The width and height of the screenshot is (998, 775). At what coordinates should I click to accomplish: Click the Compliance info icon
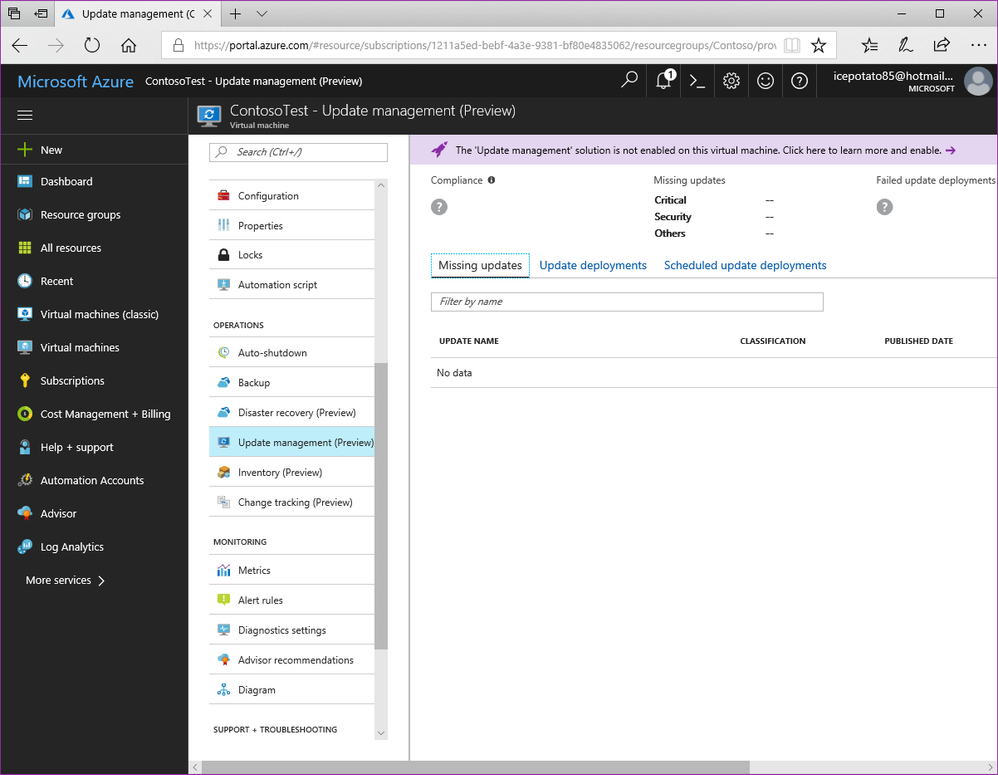click(491, 180)
